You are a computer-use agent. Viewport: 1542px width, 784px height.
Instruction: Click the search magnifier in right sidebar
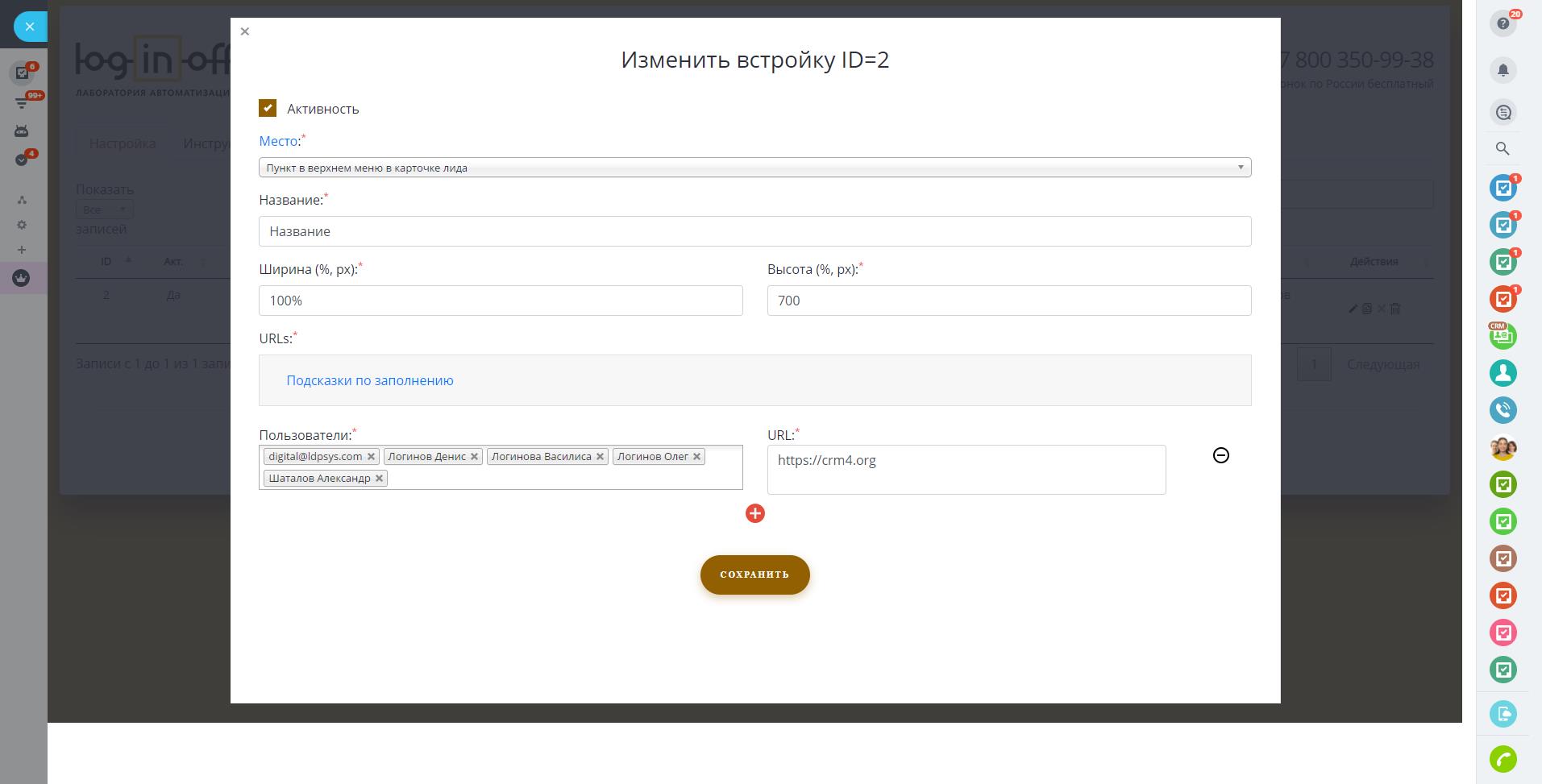(1503, 148)
